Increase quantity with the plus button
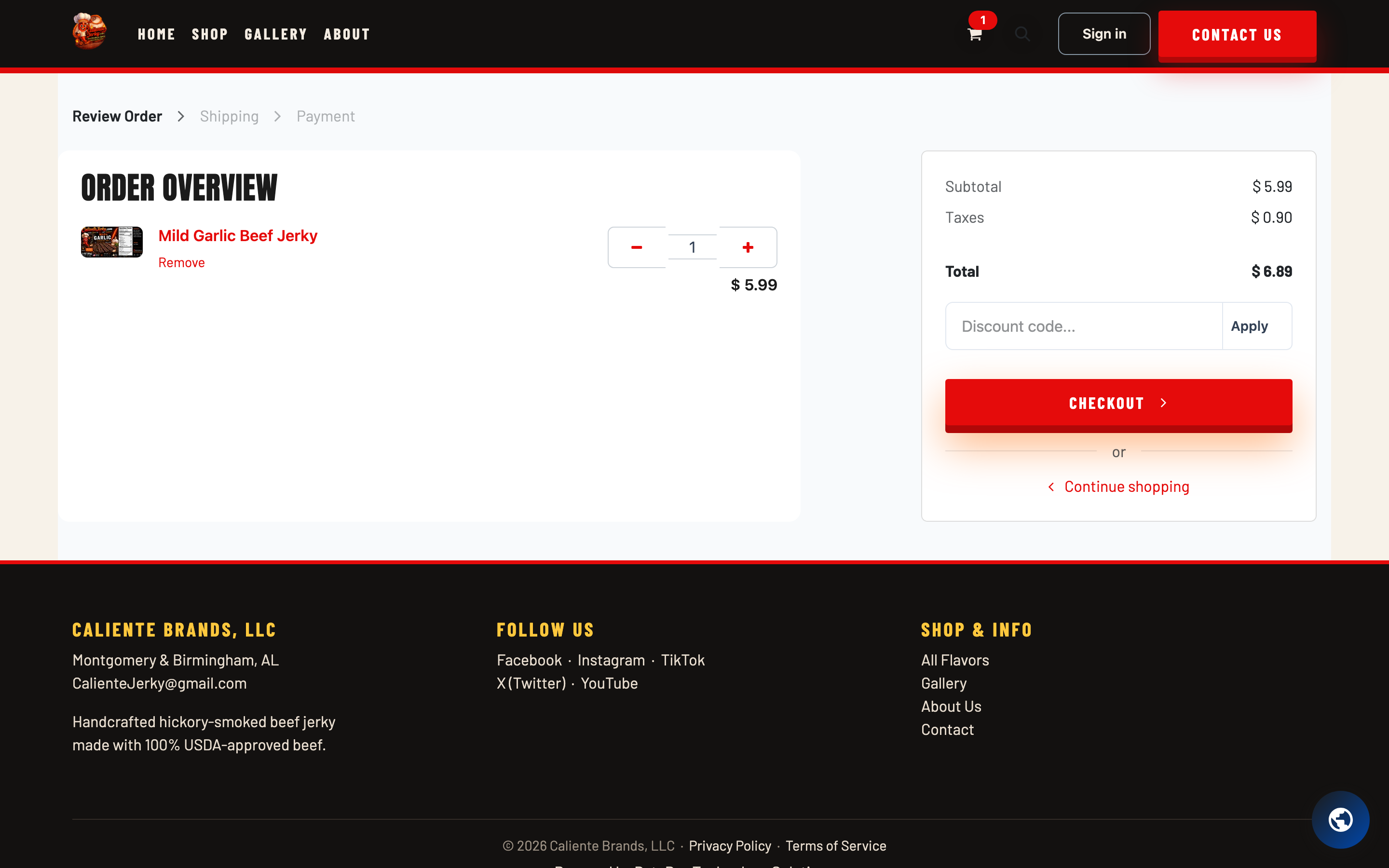Screen dimensions: 1389x868 pyautogui.click(x=748, y=247)
